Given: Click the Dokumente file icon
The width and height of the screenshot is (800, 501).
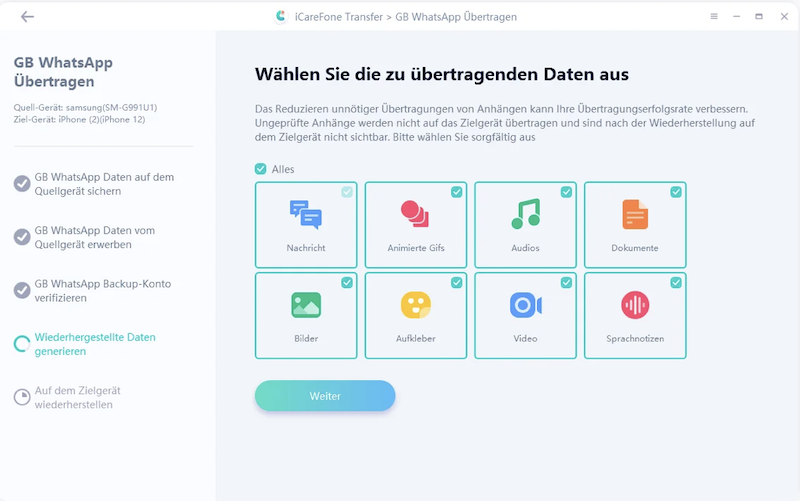Looking at the screenshot, I should [635, 214].
